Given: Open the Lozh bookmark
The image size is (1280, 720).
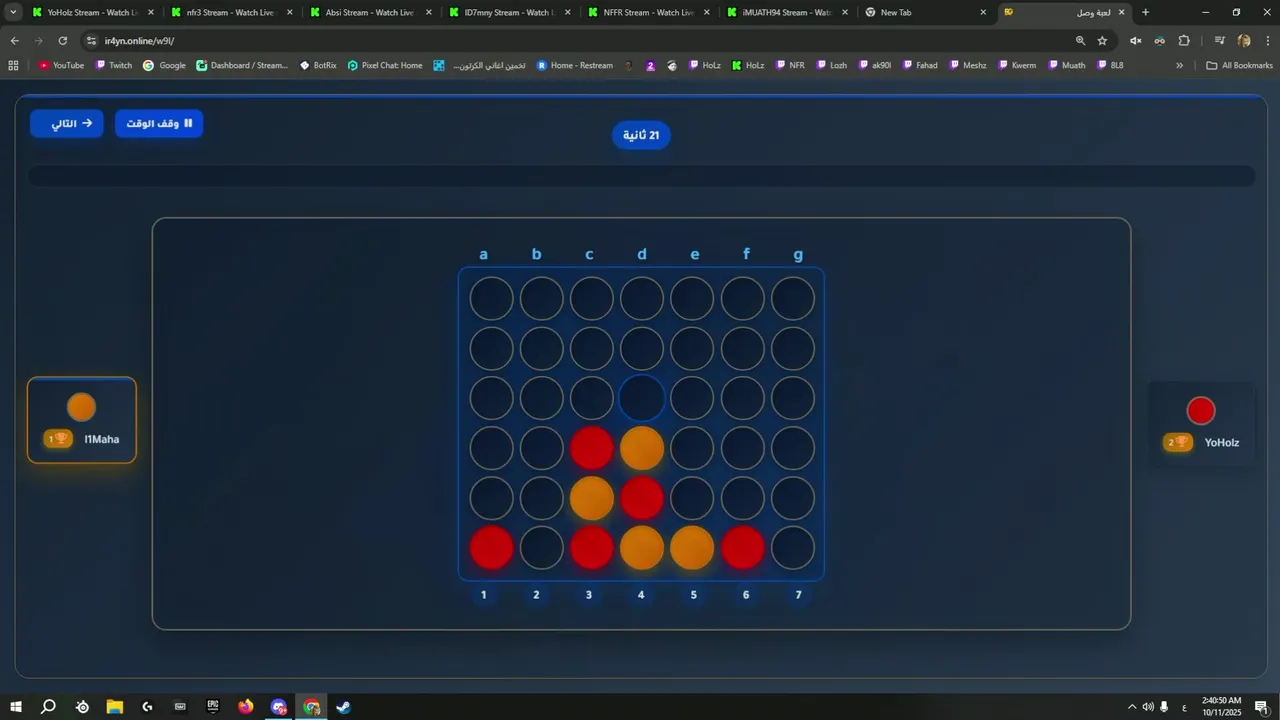Looking at the screenshot, I should [x=831, y=65].
